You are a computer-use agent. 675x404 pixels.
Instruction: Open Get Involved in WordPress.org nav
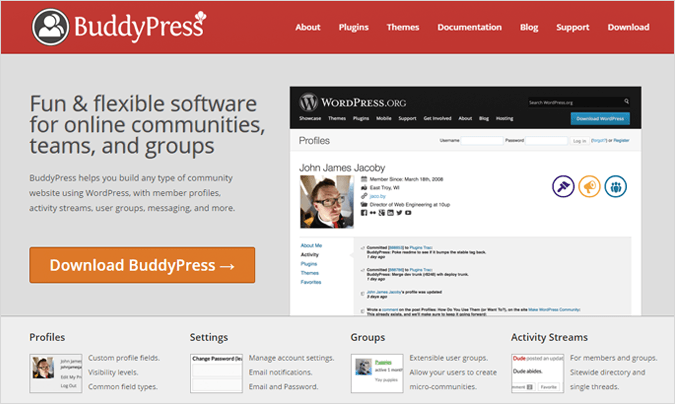coord(437,118)
